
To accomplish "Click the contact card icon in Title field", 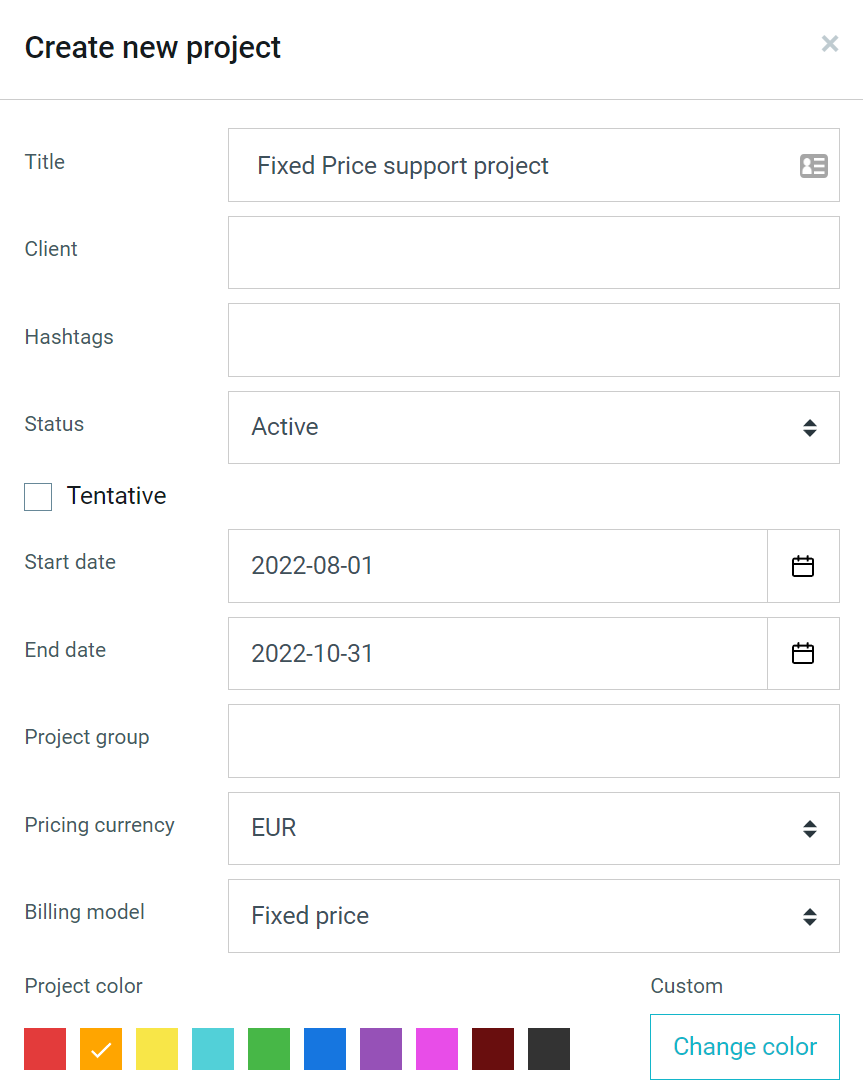I will pyautogui.click(x=813, y=166).
